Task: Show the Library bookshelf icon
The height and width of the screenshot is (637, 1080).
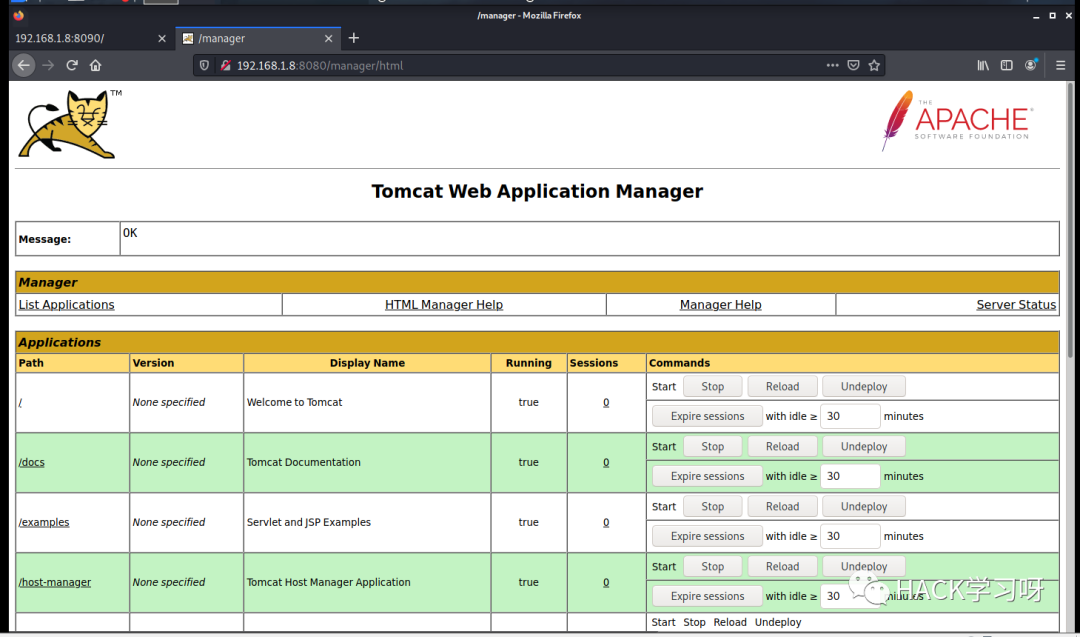Action: point(983,65)
